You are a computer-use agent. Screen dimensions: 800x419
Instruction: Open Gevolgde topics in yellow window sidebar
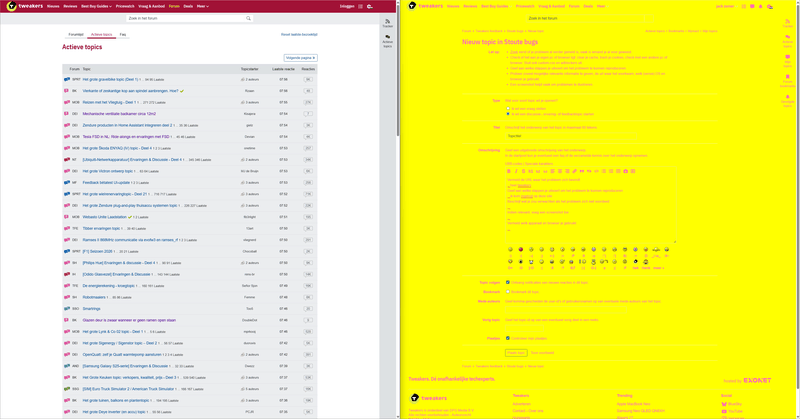(787, 101)
